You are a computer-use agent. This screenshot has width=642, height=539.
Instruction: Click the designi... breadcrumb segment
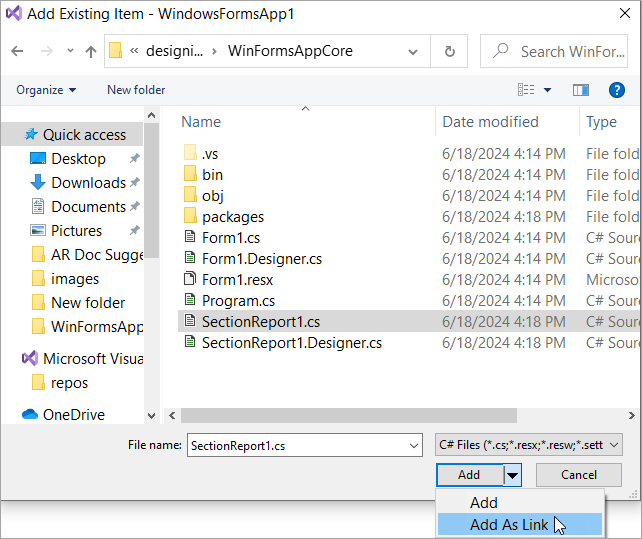tap(174, 51)
